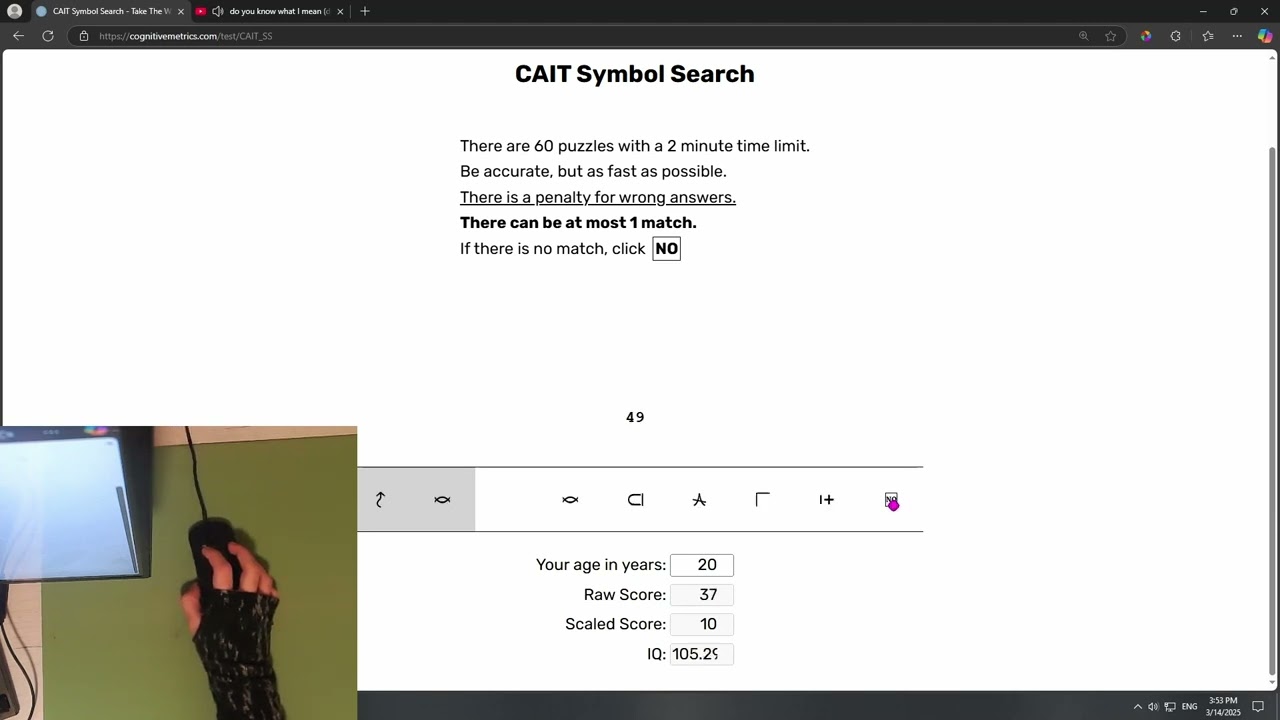Image resolution: width=1280 pixels, height=720 pixels.
Task: Open the taskbar volume control
Action: [1153, 707]
